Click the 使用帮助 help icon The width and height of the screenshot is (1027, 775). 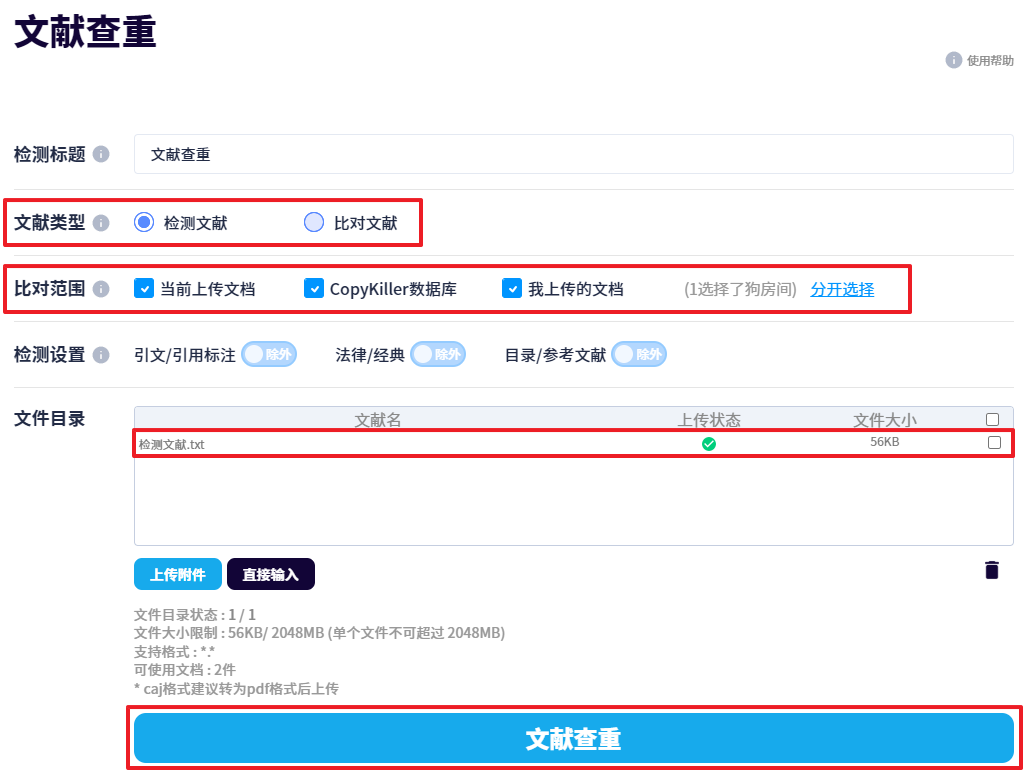pyautogui.click(x=953, y=60)
